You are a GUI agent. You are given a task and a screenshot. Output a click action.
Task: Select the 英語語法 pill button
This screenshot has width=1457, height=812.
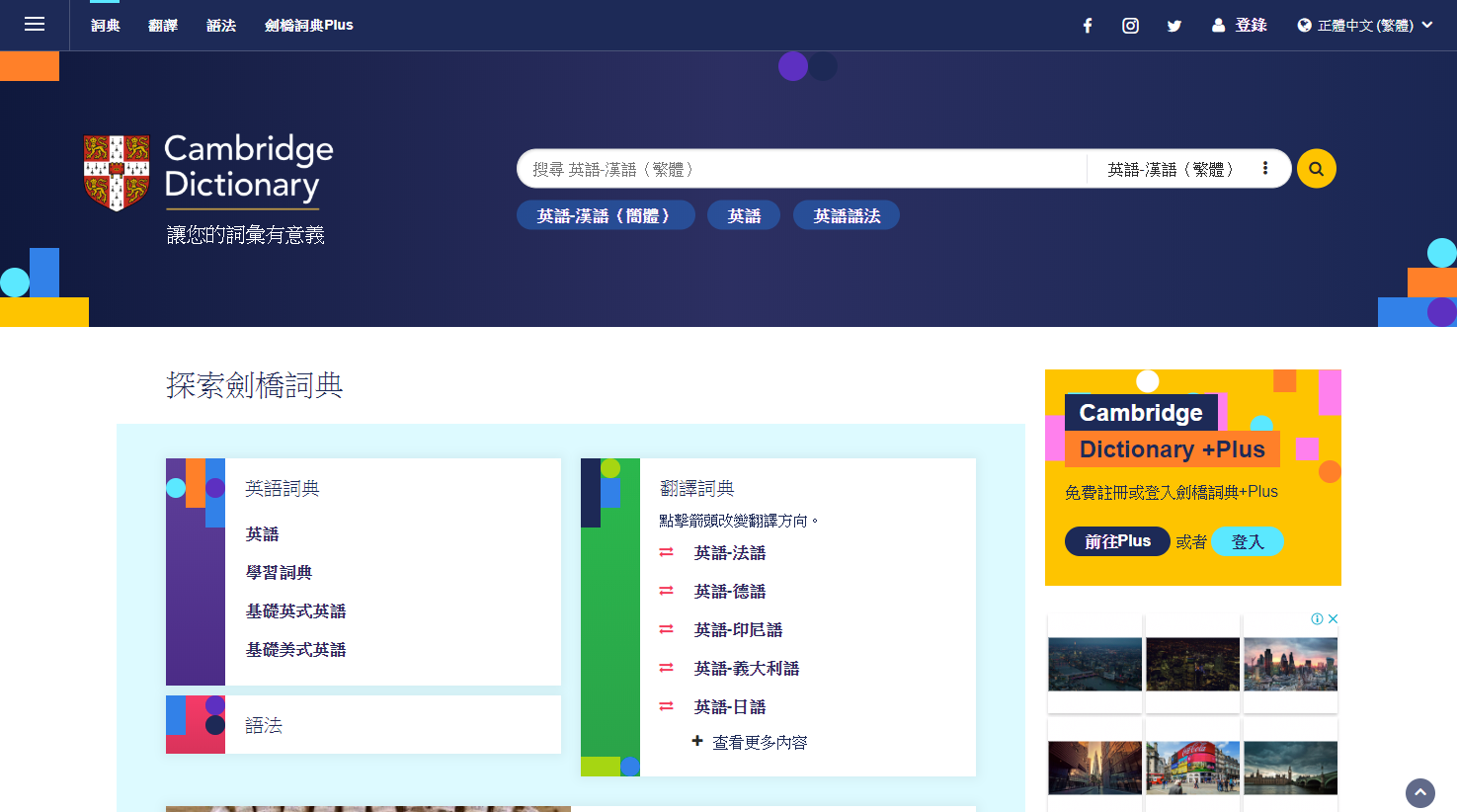(x=847, y=215)
